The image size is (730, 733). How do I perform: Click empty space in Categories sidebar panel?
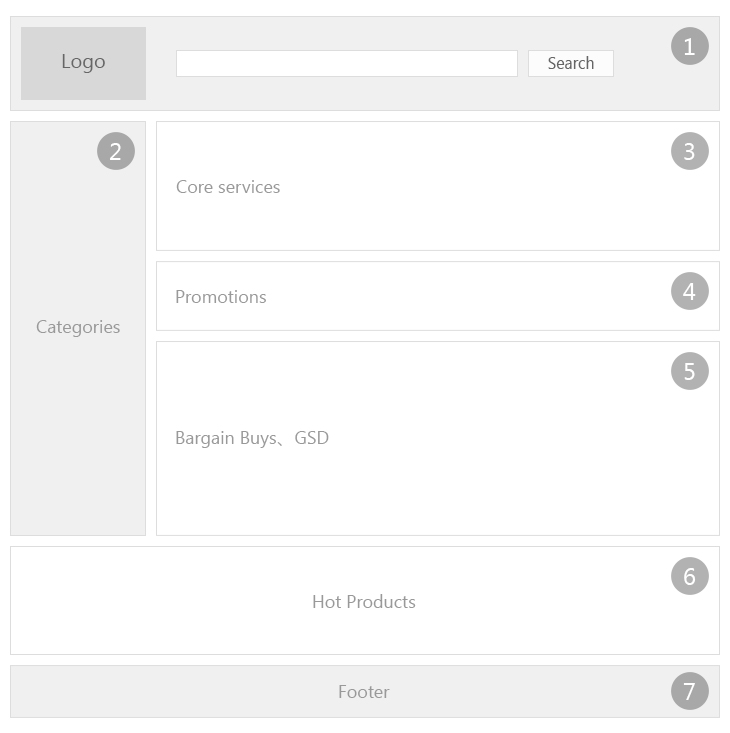[x=78, y=450]
